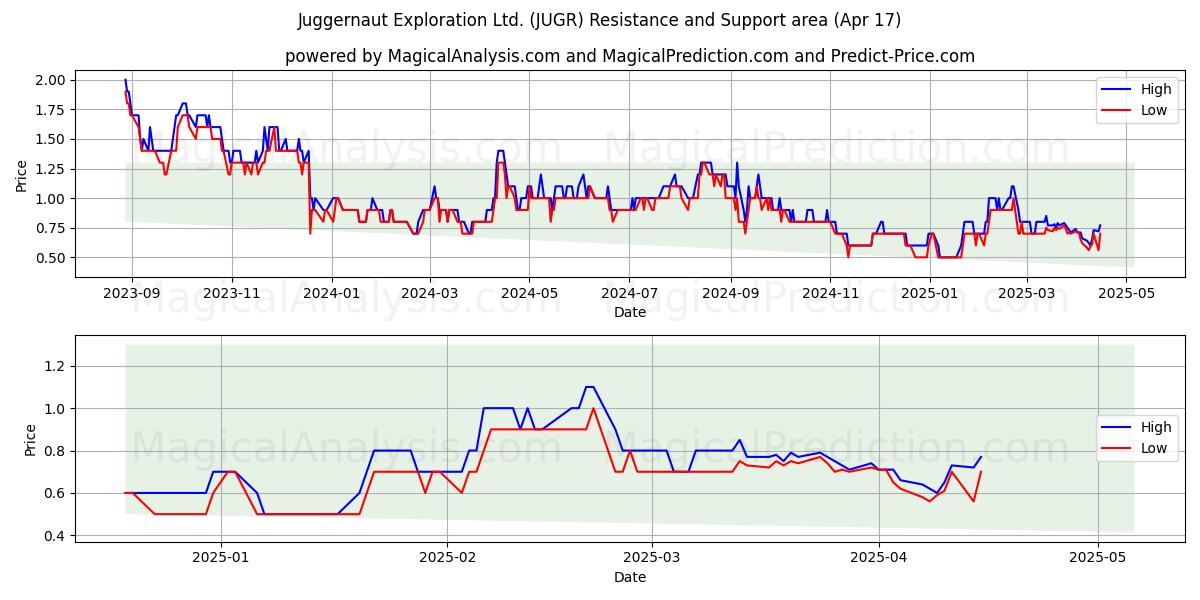Click the '1.75' price tick on top chart
Image resolution: width=1200 pixels, height=600 pixels.
pyautogui.click(x=52, y=110)
